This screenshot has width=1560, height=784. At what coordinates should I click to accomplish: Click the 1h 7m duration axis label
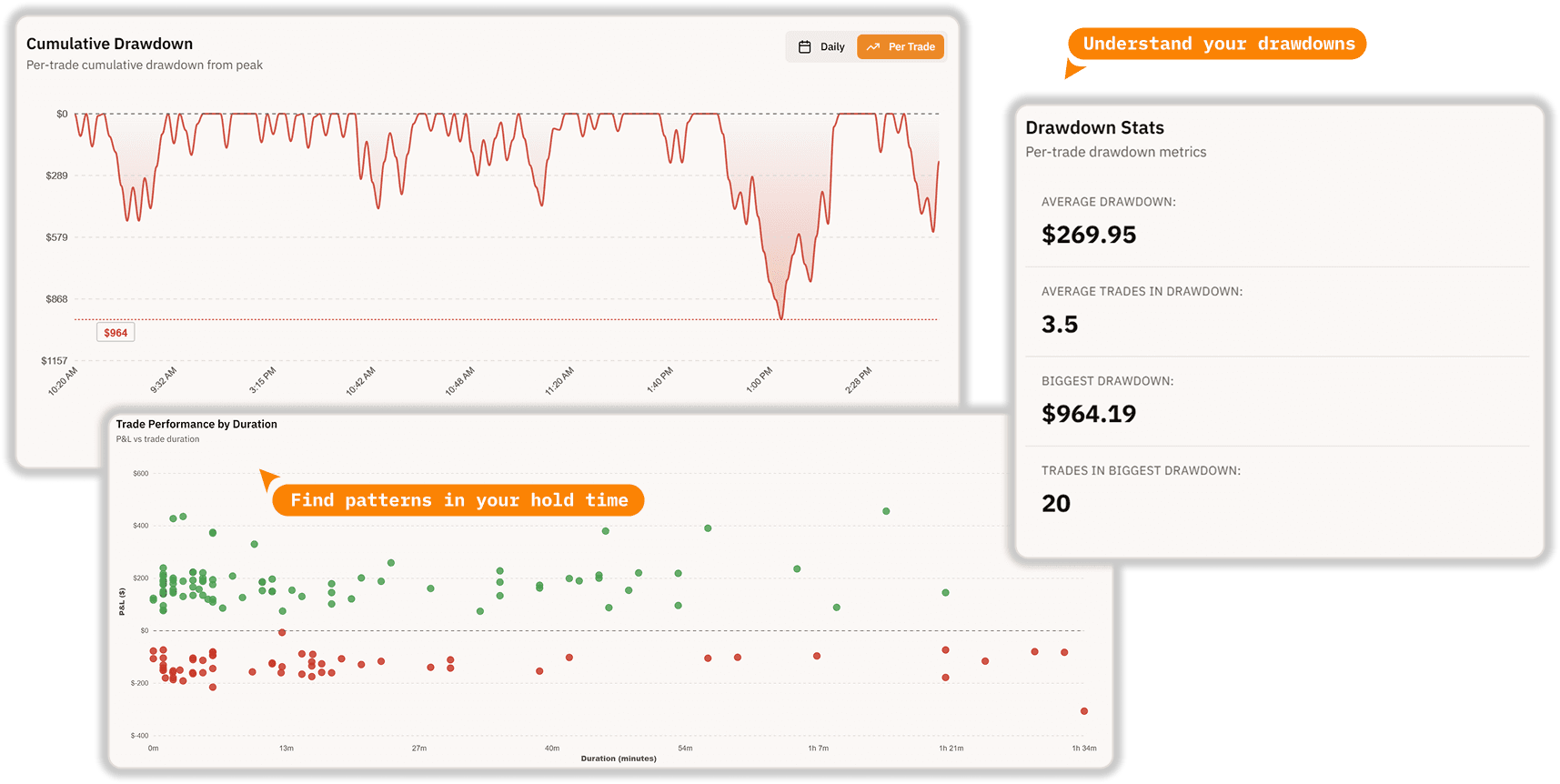(x=819, y=749)
